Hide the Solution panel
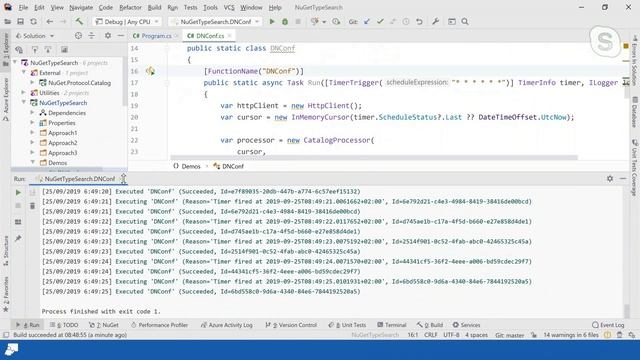 click(120, 36)
